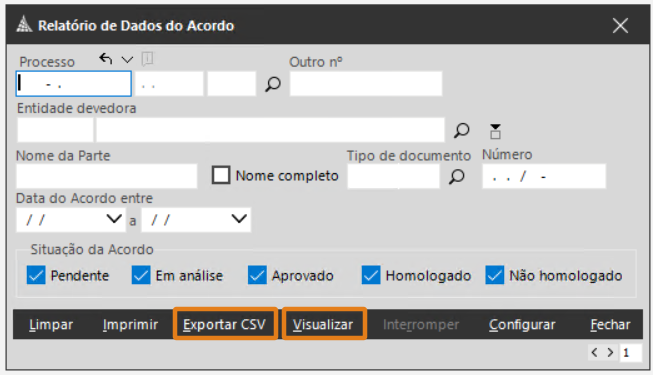Image resolution: width=653 pixels, height=375 pixels.
Task: Open the start date dropdown calendar
Action: tap(114, 219)
